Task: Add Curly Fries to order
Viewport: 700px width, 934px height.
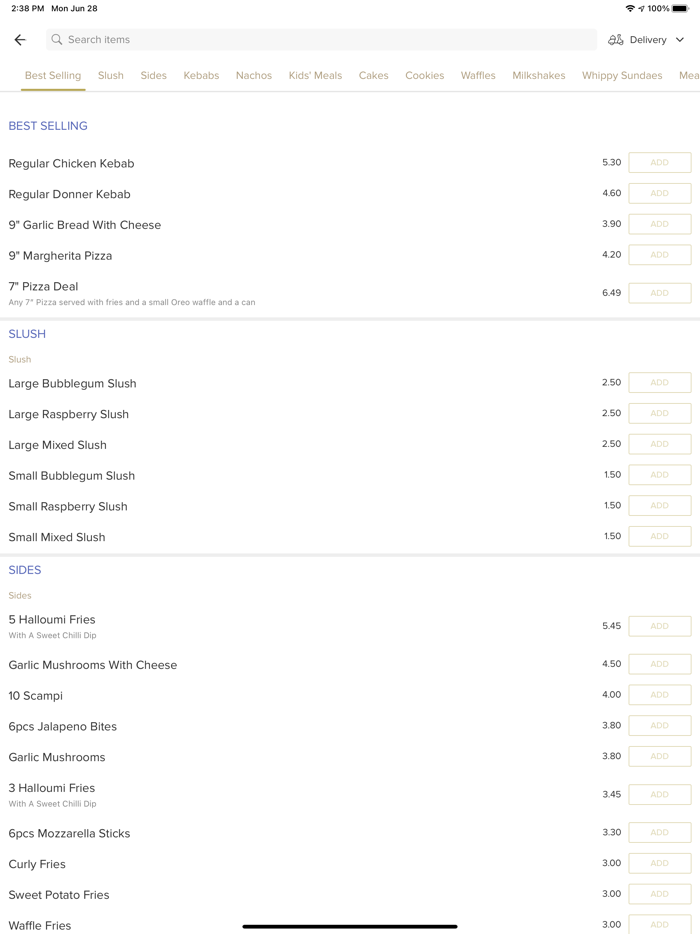Action: (x=659, y=863)
